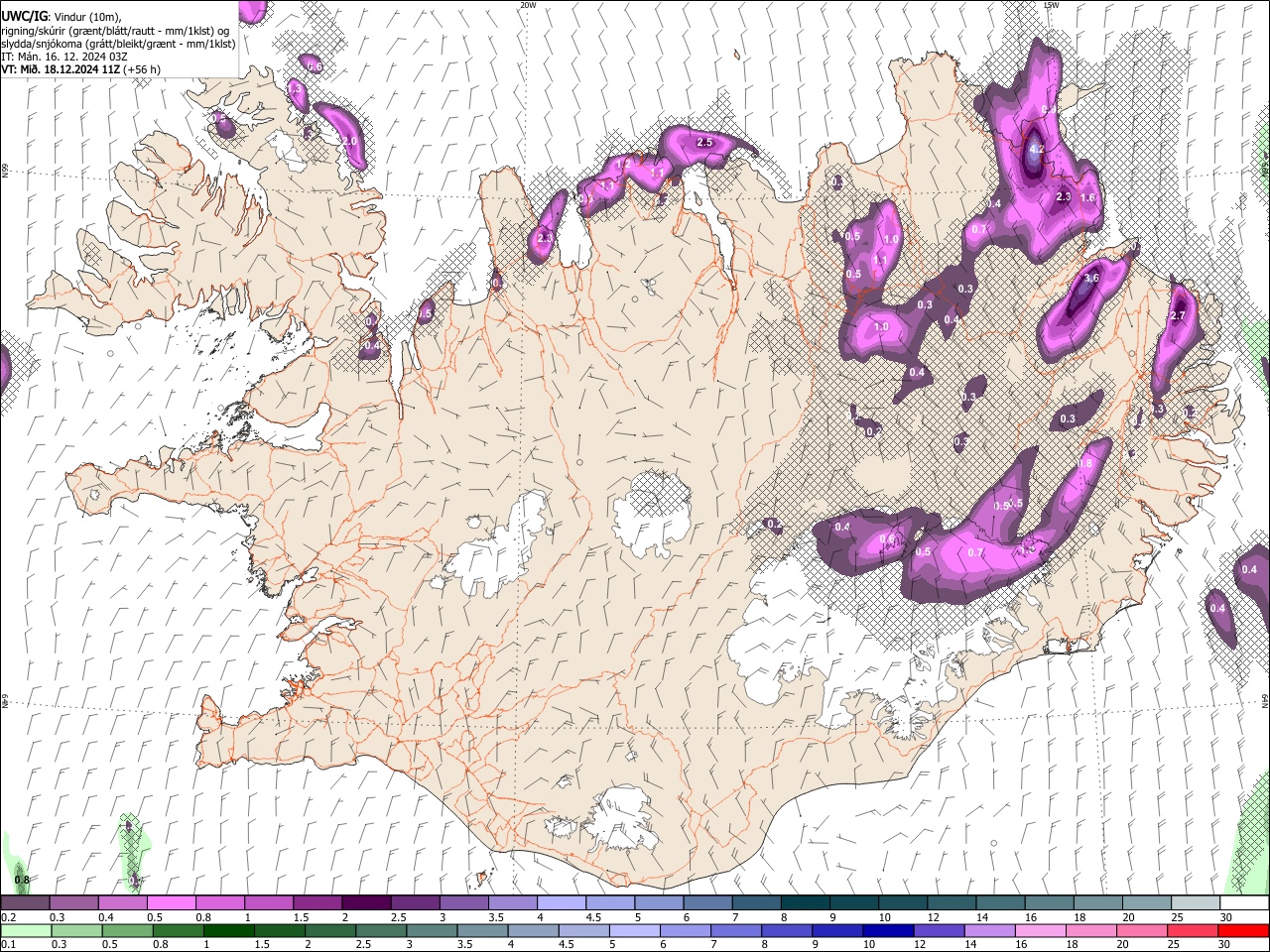1270x952 pixels.
Task: Click the '25' label under the snow scale
Action: pos(1176,917)
